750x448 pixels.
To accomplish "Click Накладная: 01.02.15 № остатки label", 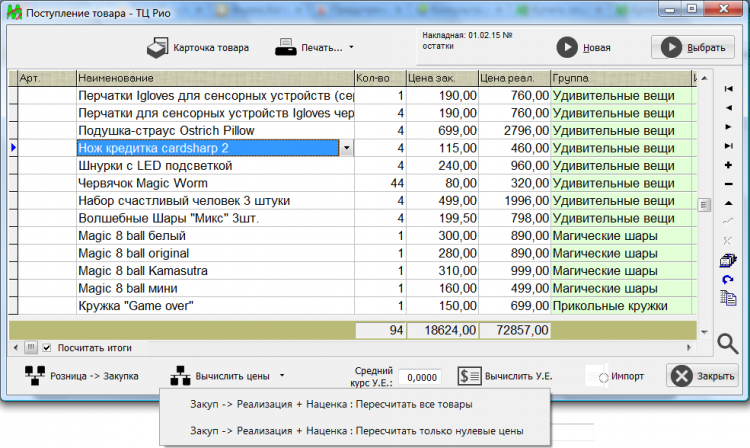I will (467, 41).
